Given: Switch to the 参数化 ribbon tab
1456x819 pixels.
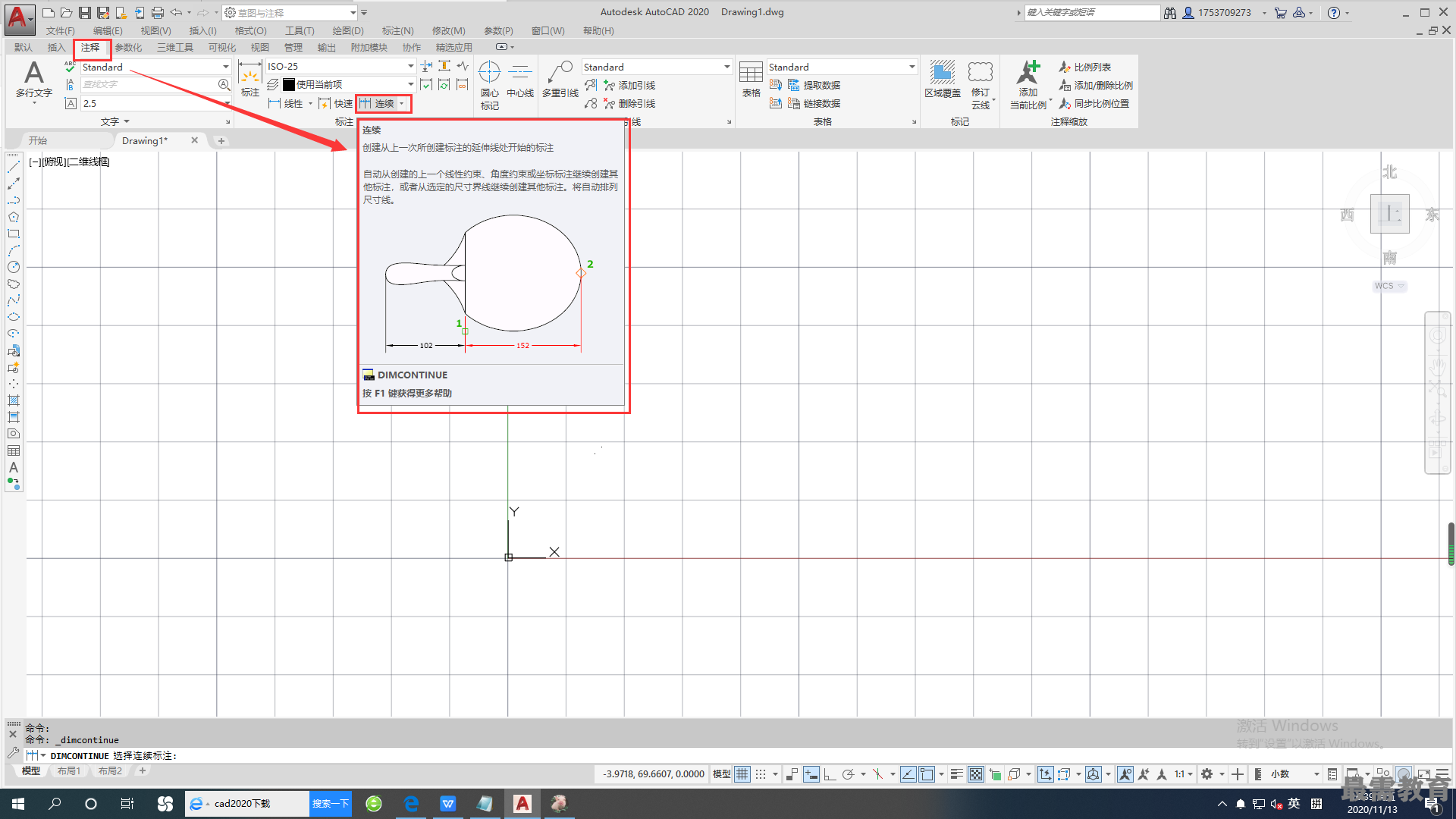Looking at the screenshot, I should coord(128,47).
